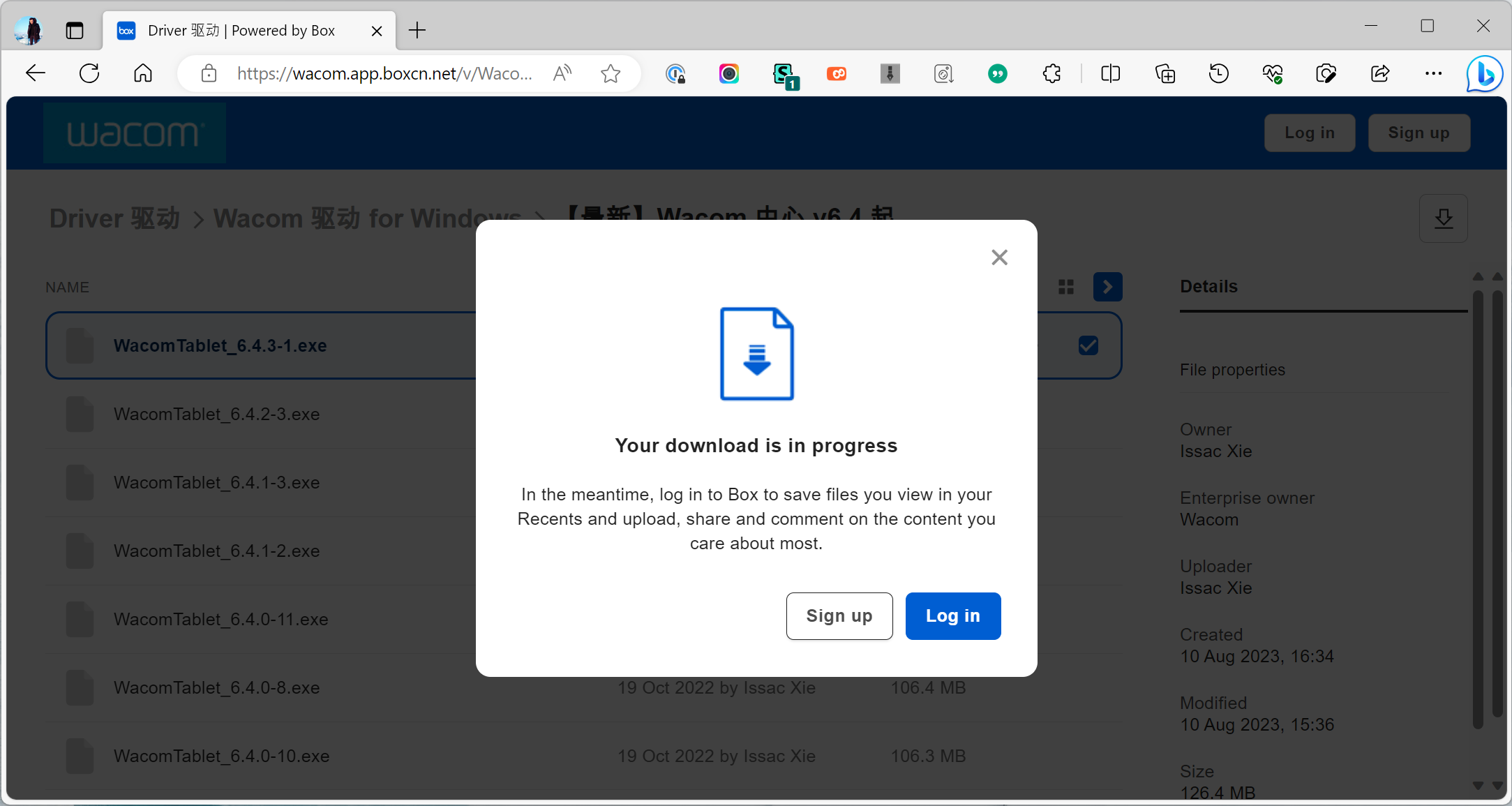Open Collections icon
The image size is (1512, 806).
(1165, 73)
